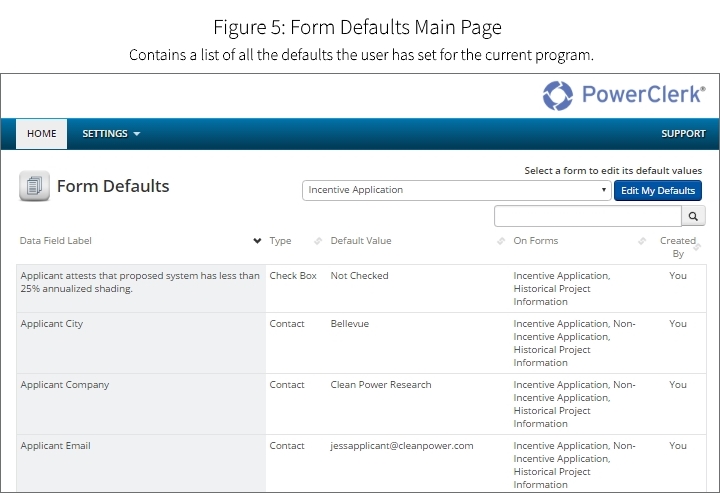
Task: Go to the SUPPORT link
Action: coord(683,133)
